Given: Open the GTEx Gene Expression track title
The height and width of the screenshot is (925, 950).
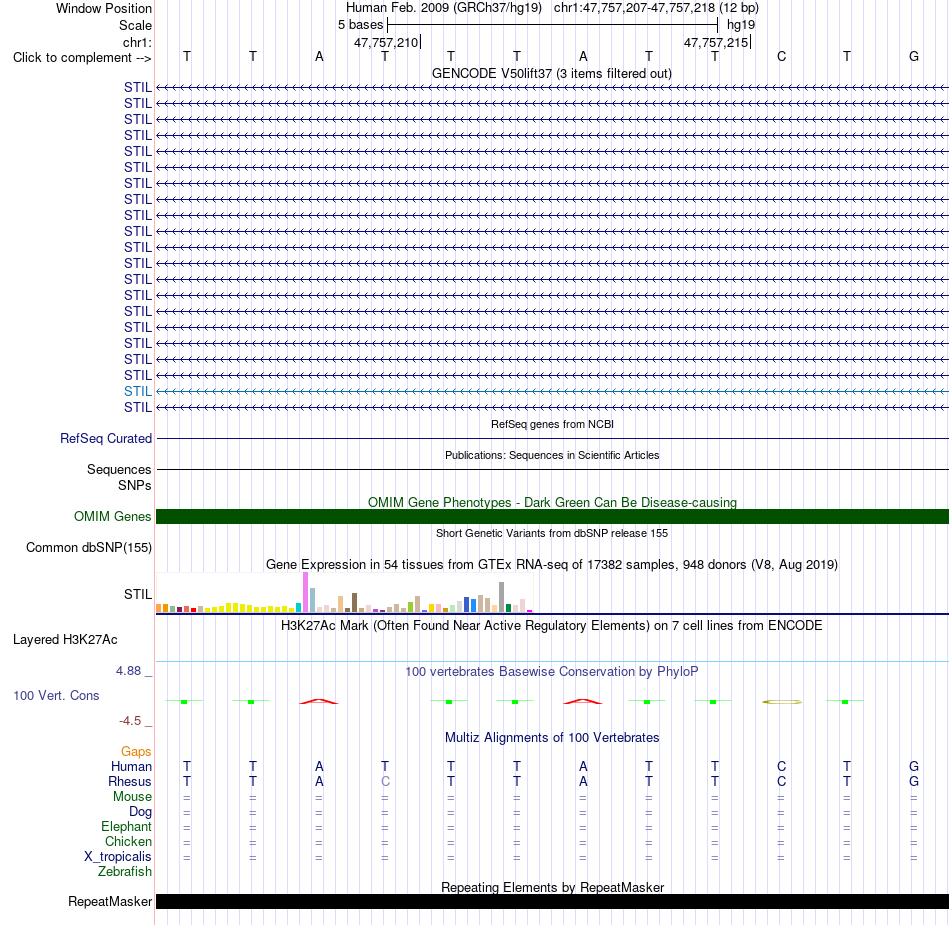Looking at the screenshot, I should (552, 565).
